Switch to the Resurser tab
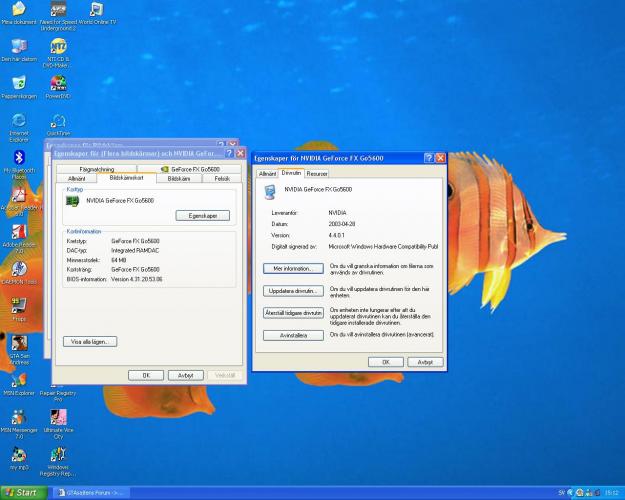625x500 pixels. [x=317, y=173]
